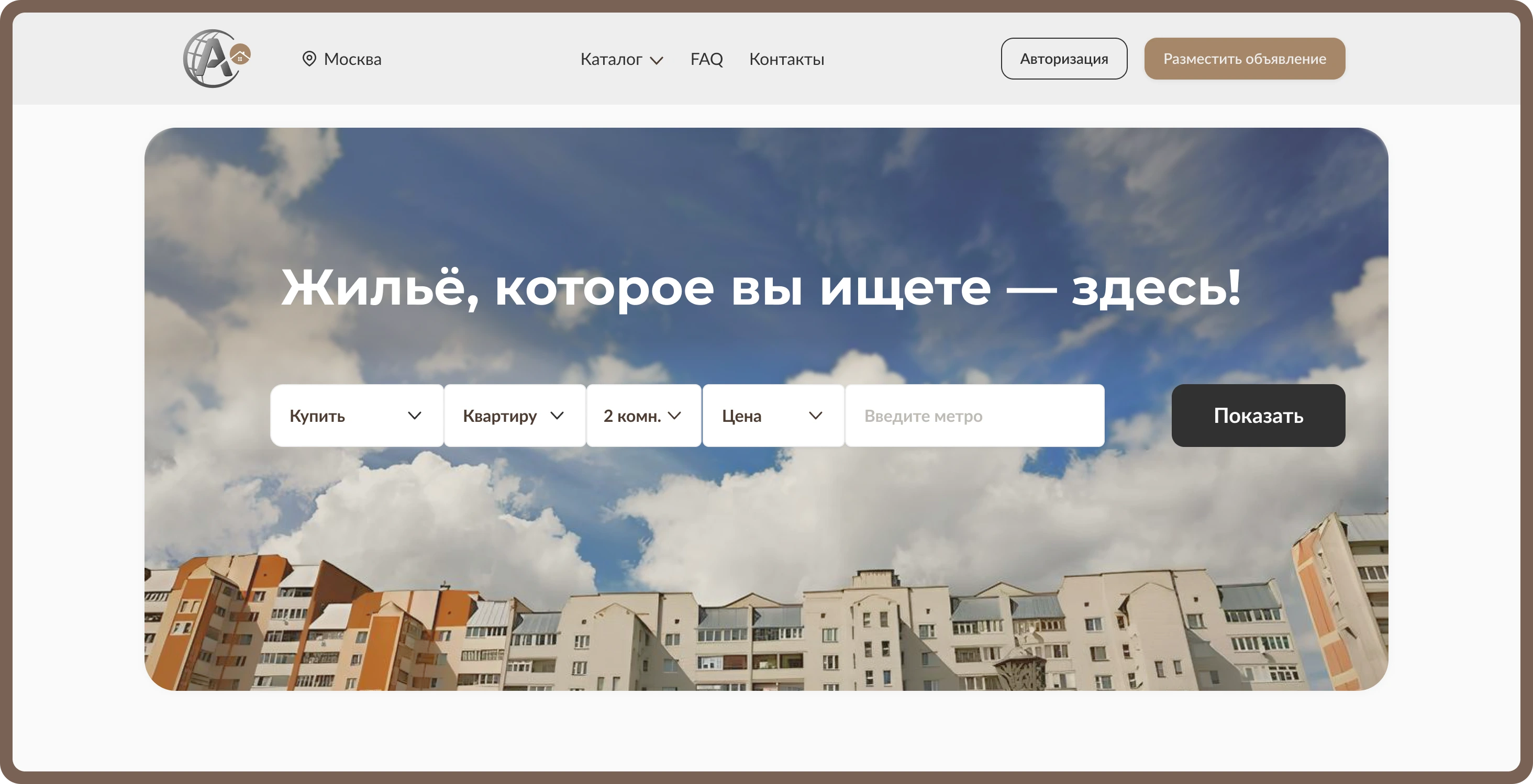Click the Авторизация button
The height and width of the screenshot is (784, 1533).
(1063, 58)
